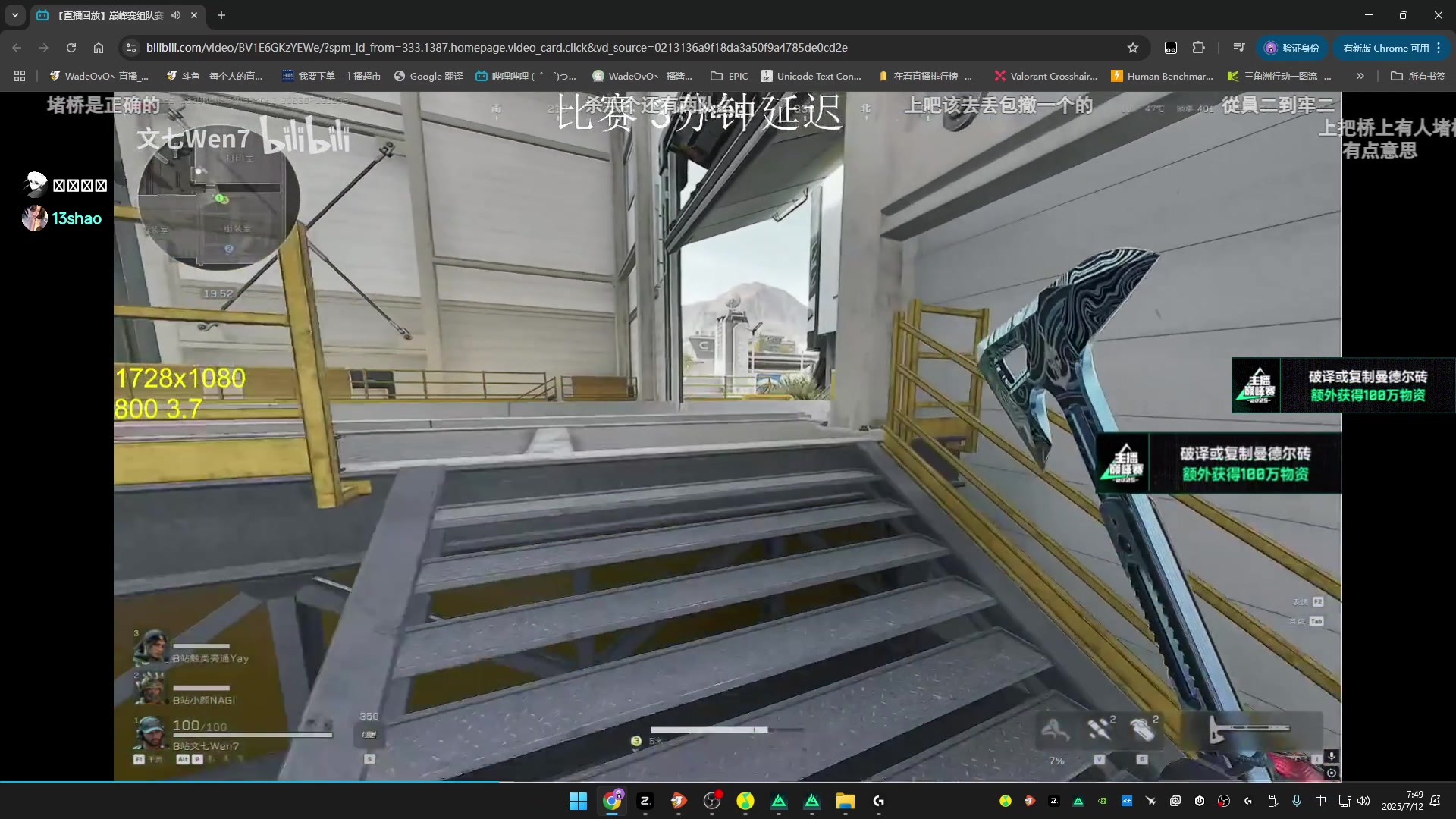This screenshot has width=1456, height=819.
Task: Open the black Z app on the taskbar
Action: (645, 801)
